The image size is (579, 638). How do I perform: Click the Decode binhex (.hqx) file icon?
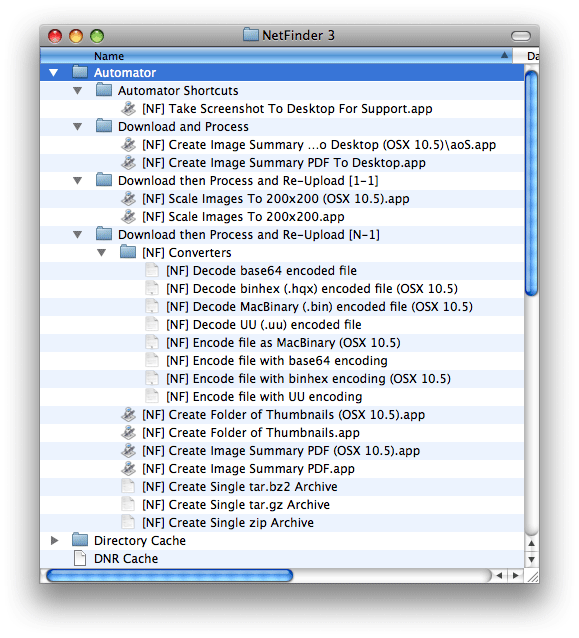point(152,288)
